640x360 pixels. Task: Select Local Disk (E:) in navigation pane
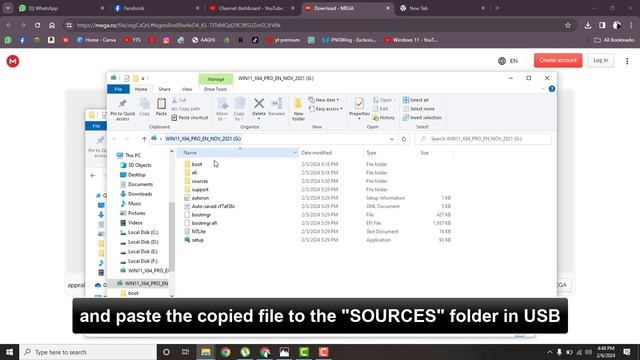[x=143, y=251]
